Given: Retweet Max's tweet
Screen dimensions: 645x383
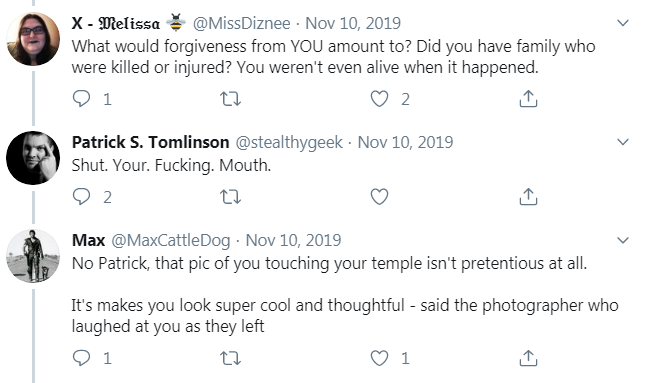Looking at the screenshot, I should (230, 358).
